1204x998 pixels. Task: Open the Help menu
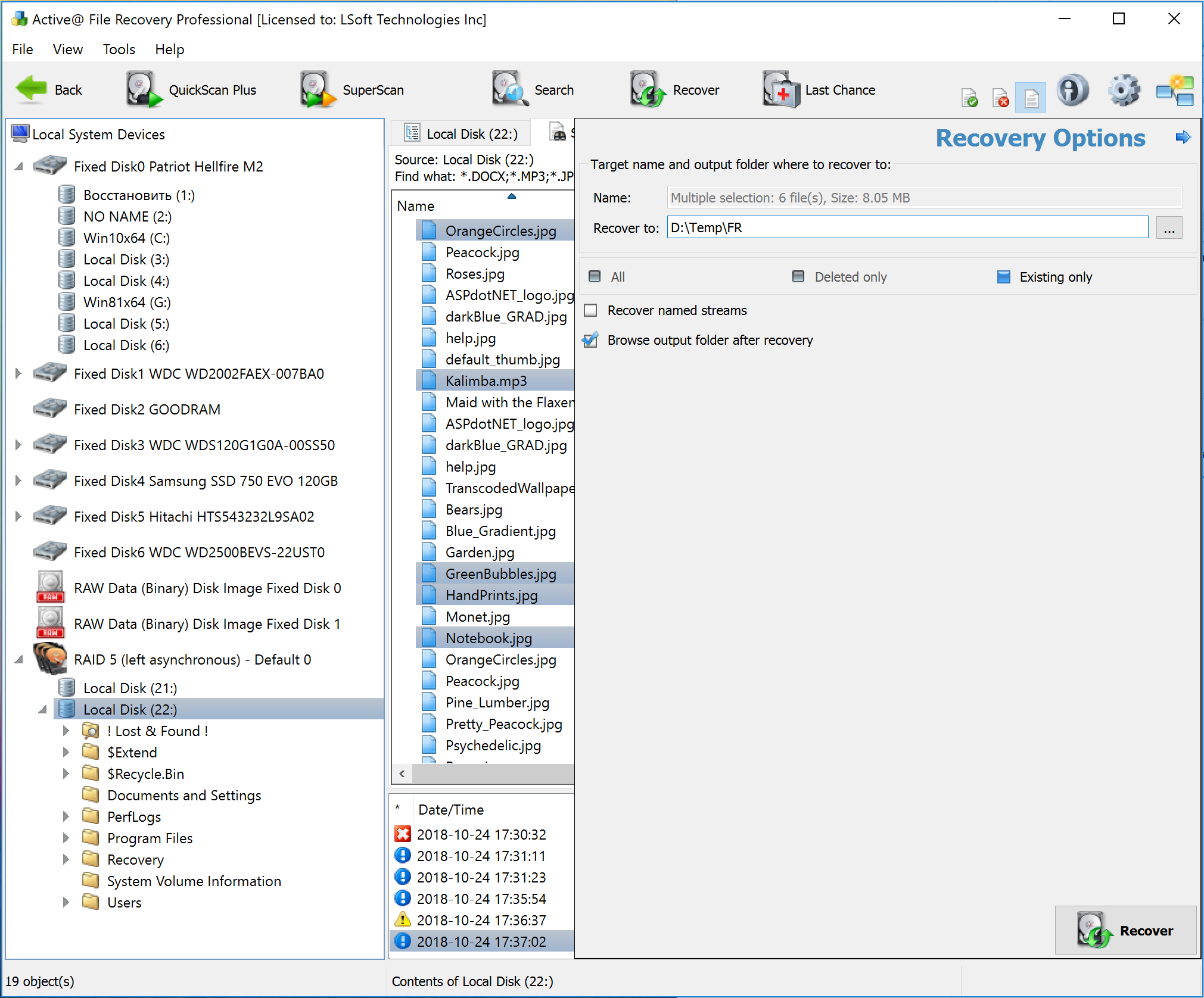[169, 49]
